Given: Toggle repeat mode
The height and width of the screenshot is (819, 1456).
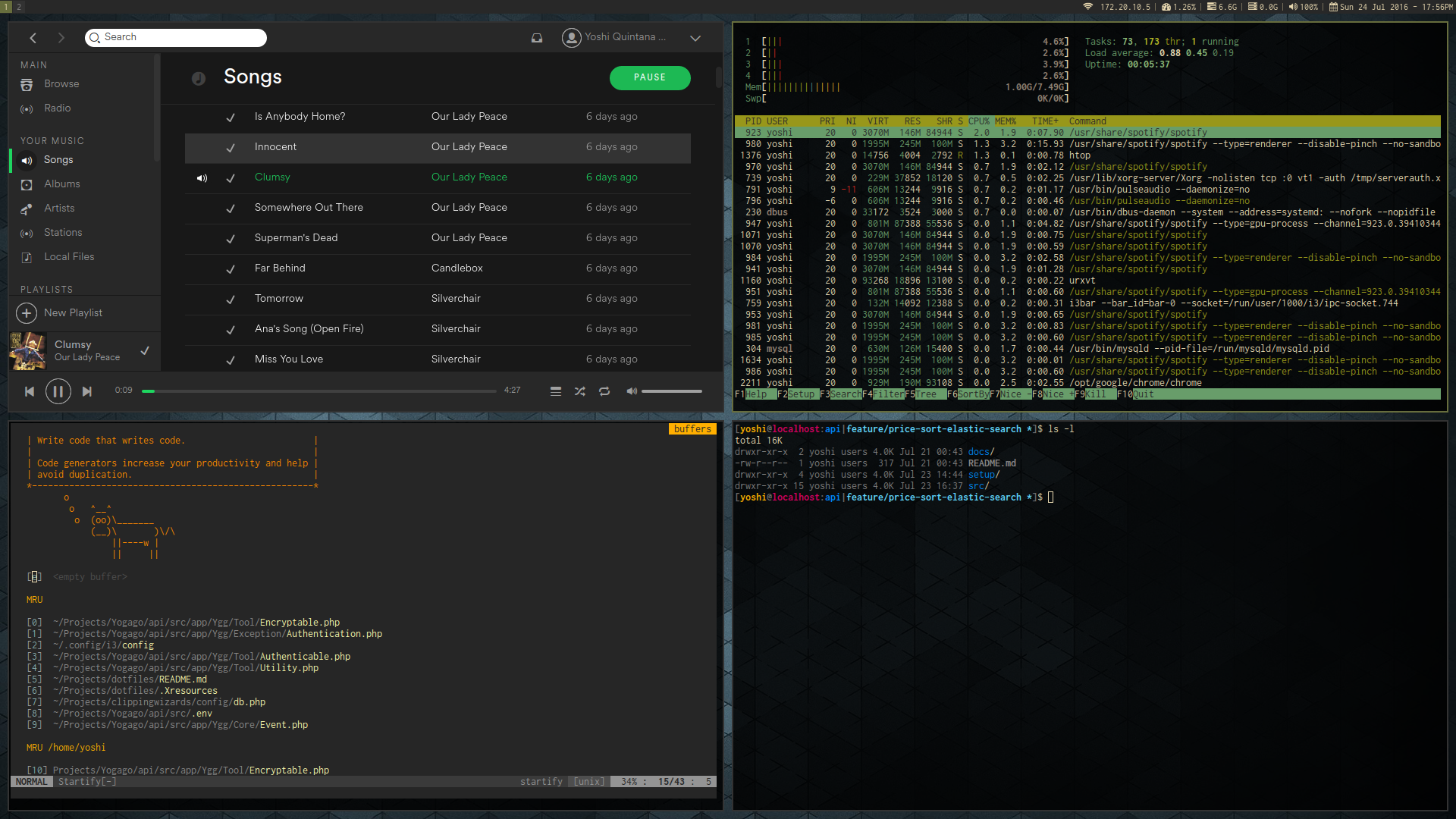Looking at the screenshot, I should 604,391.
